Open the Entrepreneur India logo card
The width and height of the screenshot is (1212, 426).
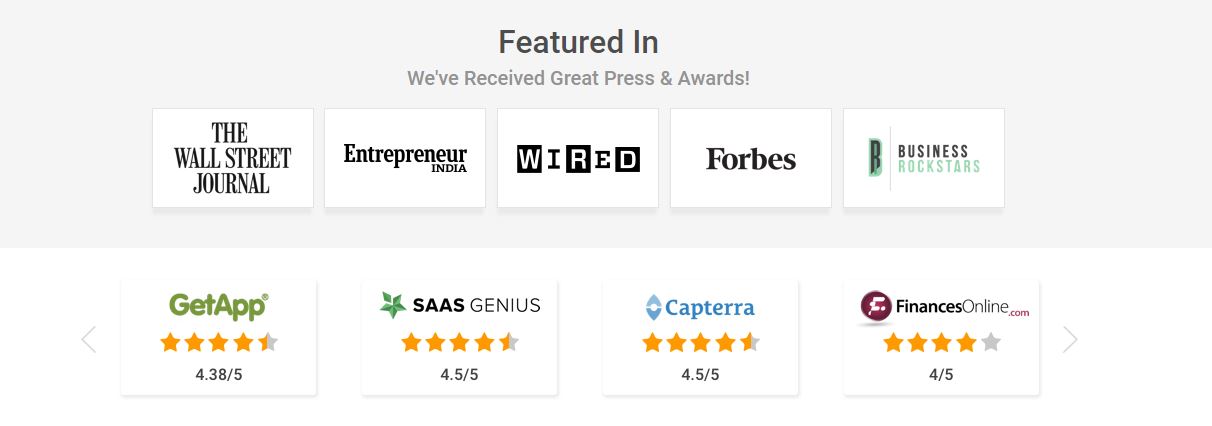coord(405,158)
